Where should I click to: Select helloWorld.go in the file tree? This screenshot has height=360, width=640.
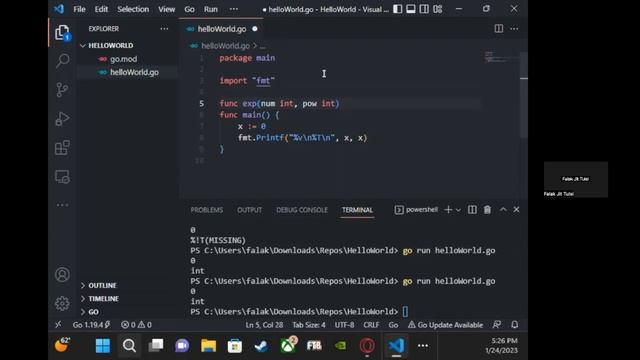point(134,72)
